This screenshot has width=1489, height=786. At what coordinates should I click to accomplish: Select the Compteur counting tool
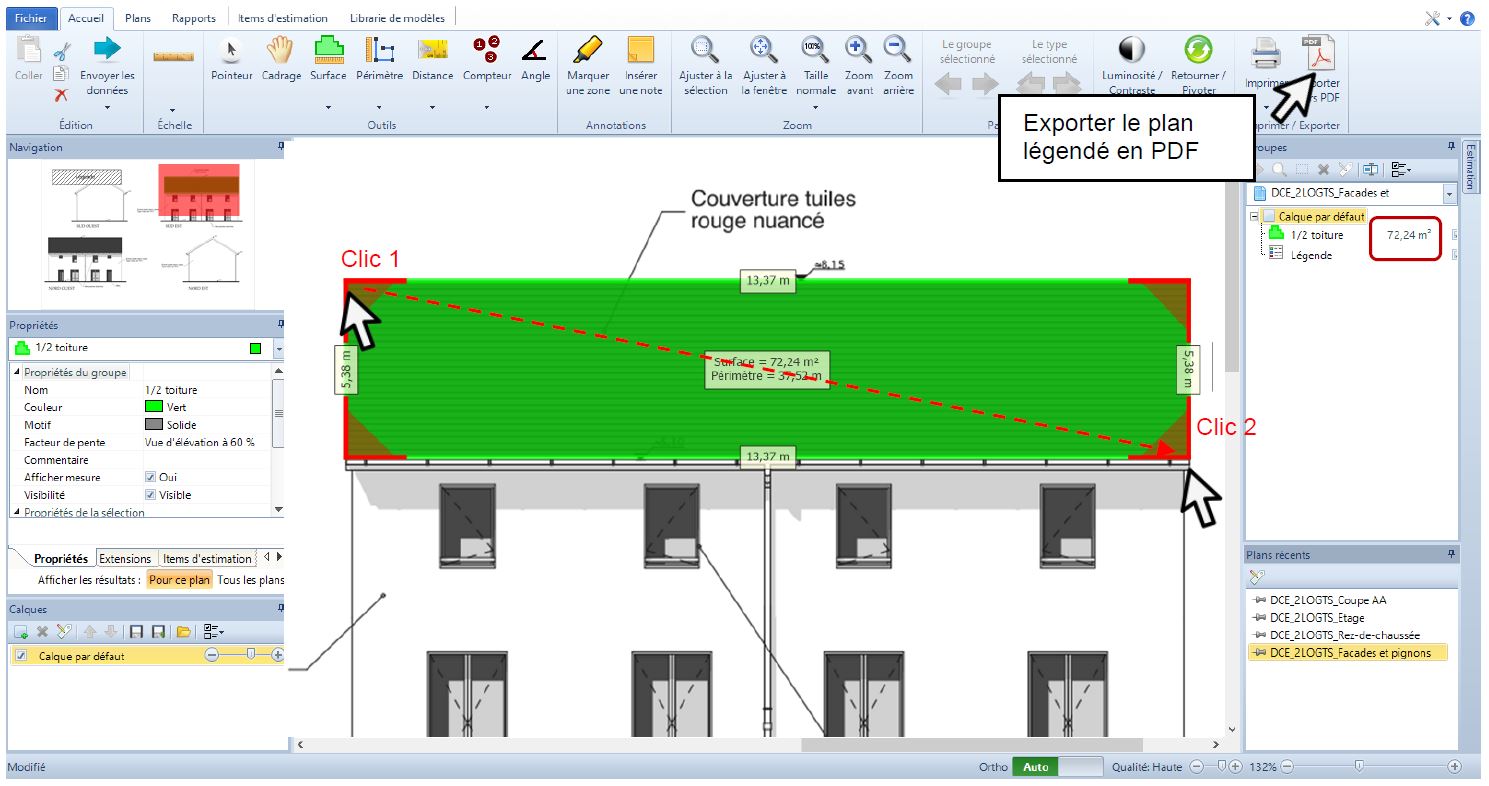486,58
